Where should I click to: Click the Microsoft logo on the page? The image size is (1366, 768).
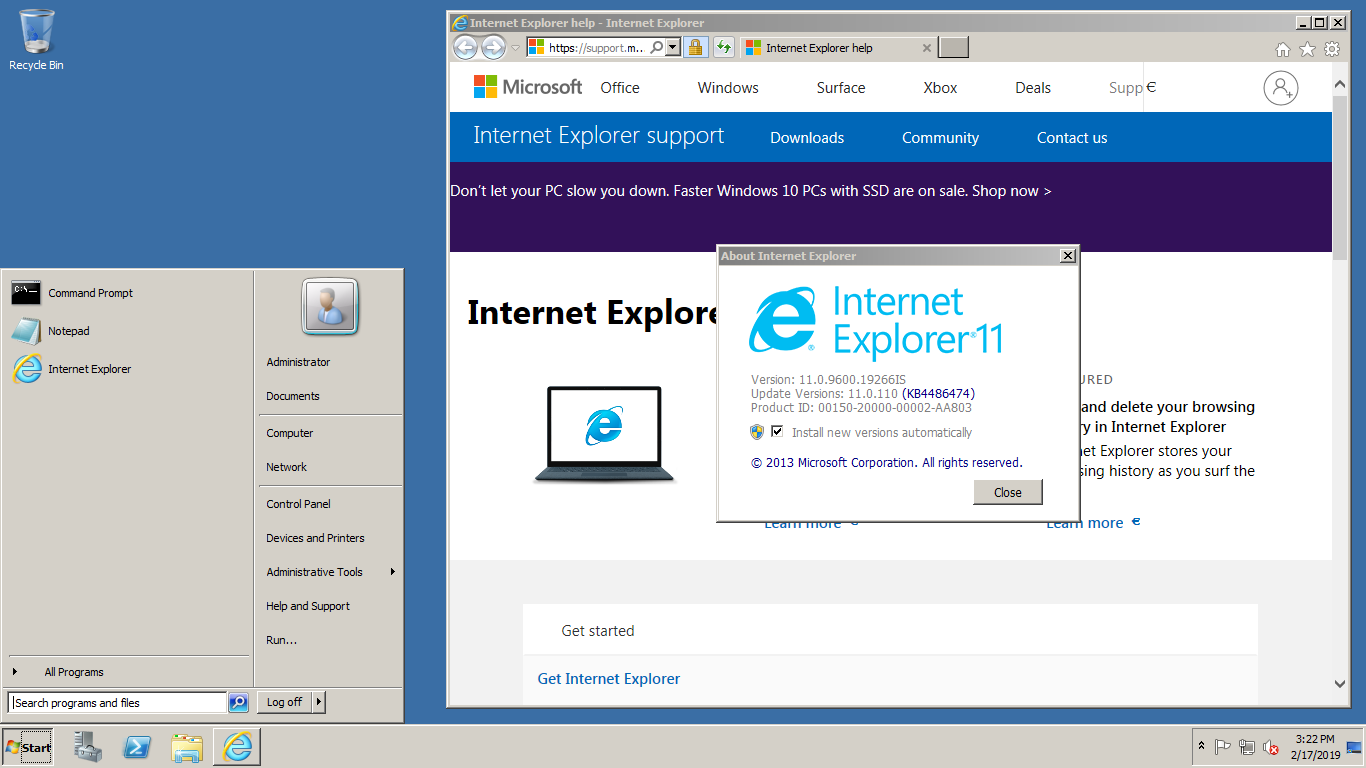click(x=528, y=87)
